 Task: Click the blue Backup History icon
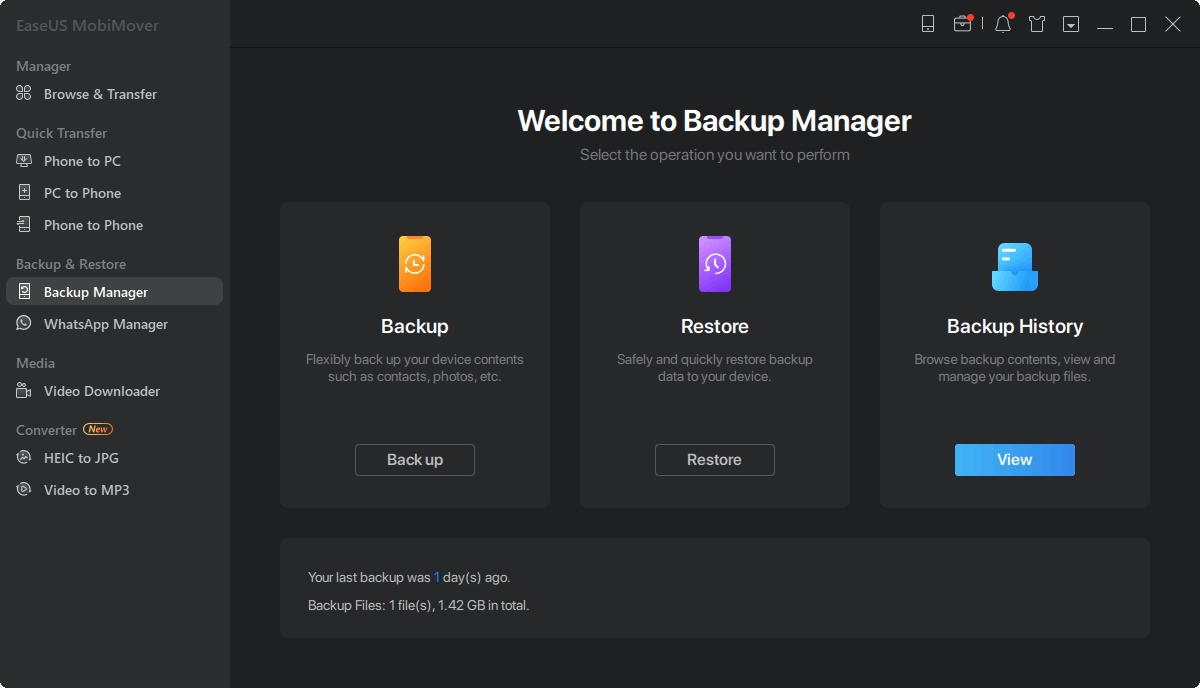pyautogui.click(x=1015, y=266)
